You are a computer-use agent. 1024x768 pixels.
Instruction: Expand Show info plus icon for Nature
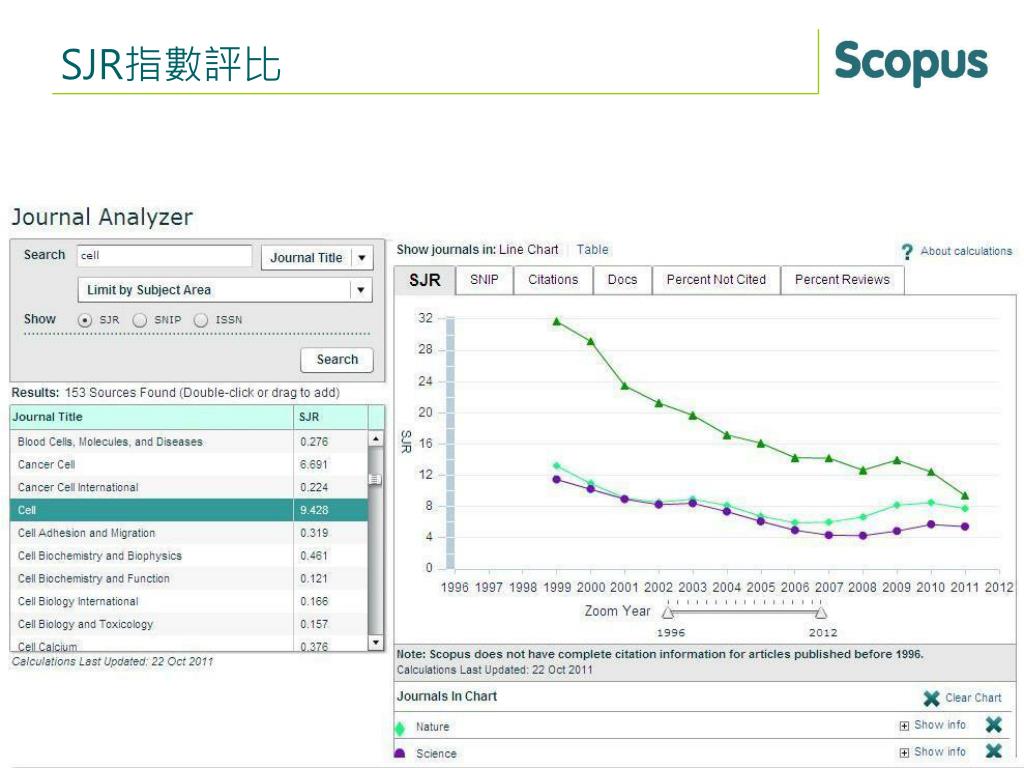pos(904,726)
